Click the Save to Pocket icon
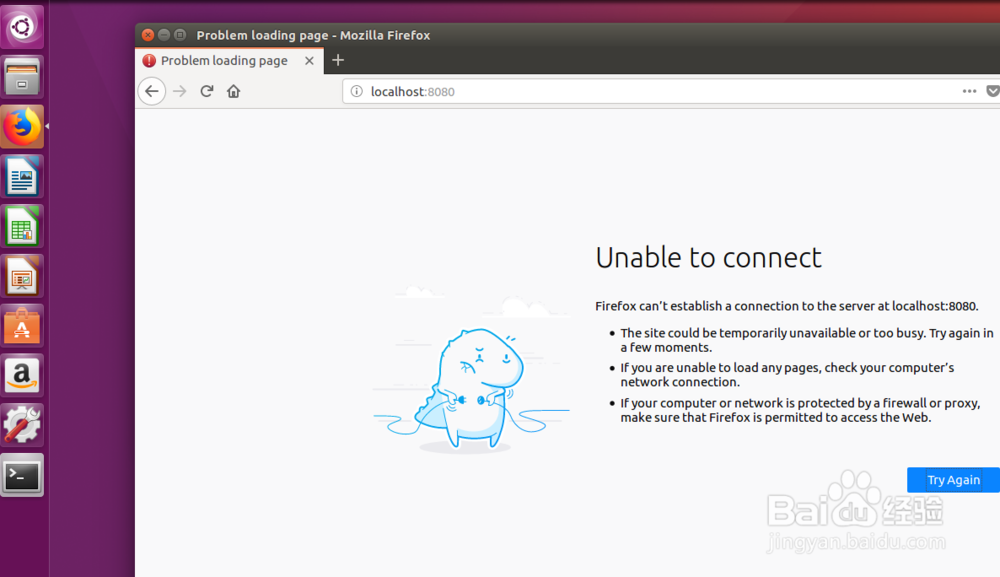This screenshot has width=1000, height=577. pyautogui.click(x=992, y=91)
